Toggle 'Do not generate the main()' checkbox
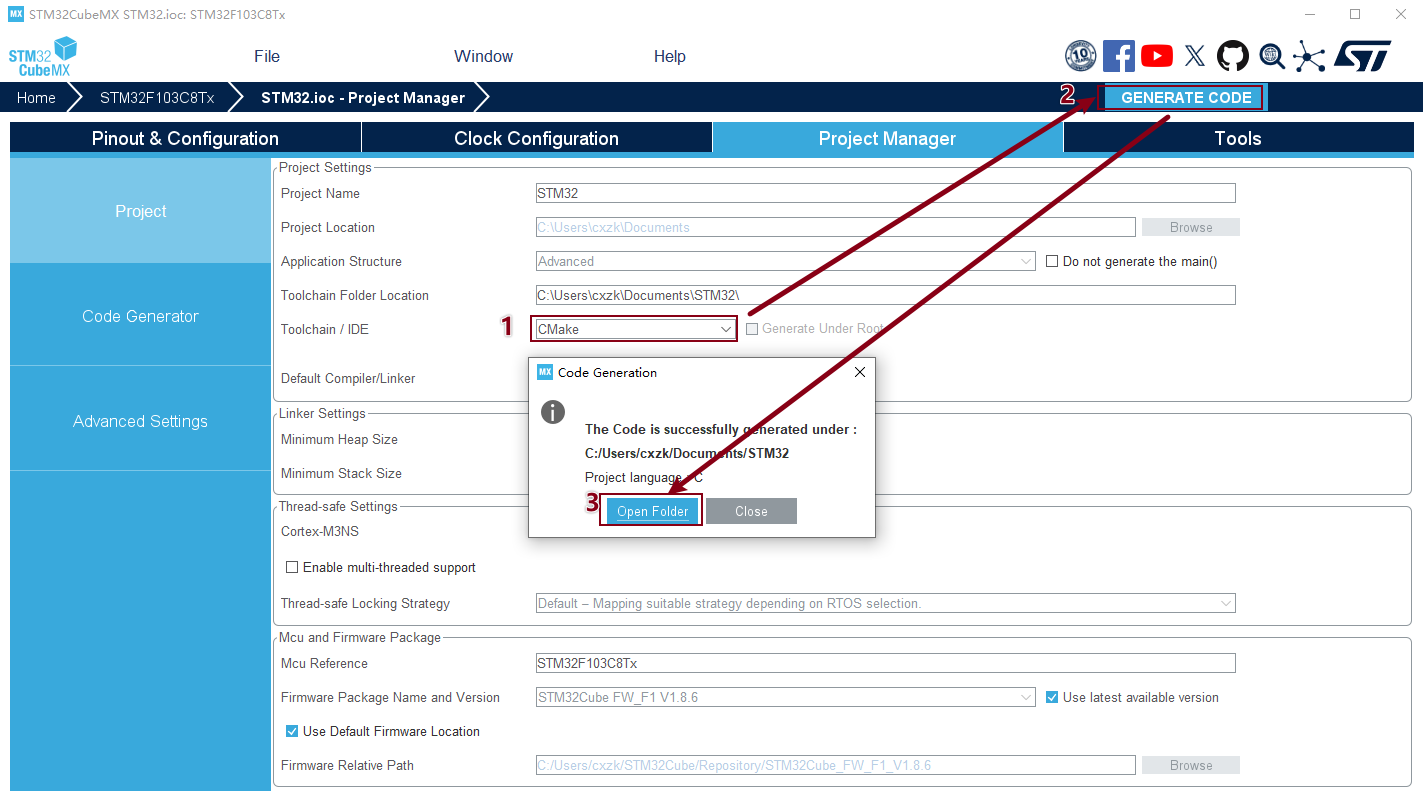The height and width of the screenshot is (801, 1423). click(x=1052, y=261)
